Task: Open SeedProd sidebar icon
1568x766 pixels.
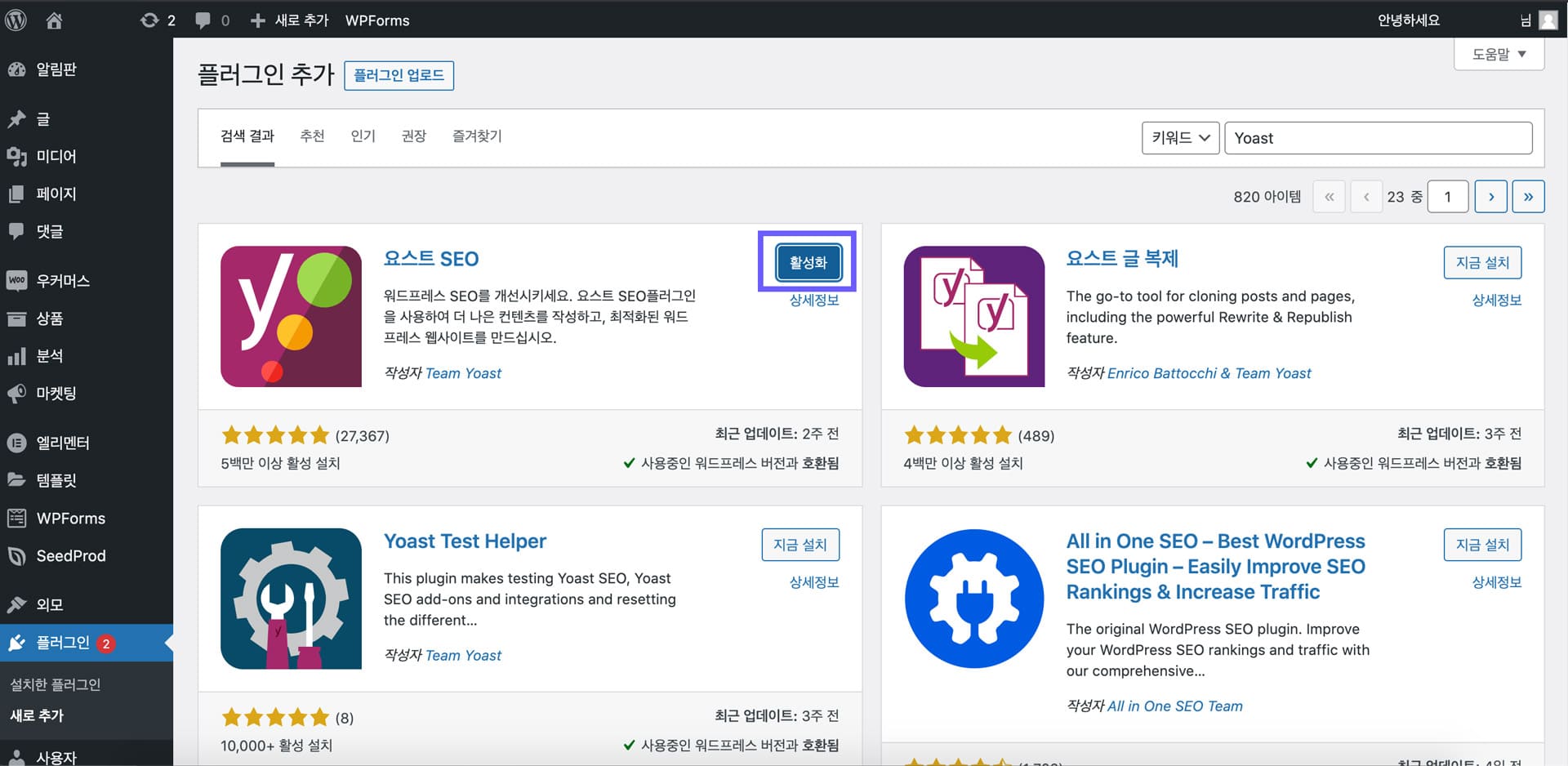Action: [x=16, y=556]
